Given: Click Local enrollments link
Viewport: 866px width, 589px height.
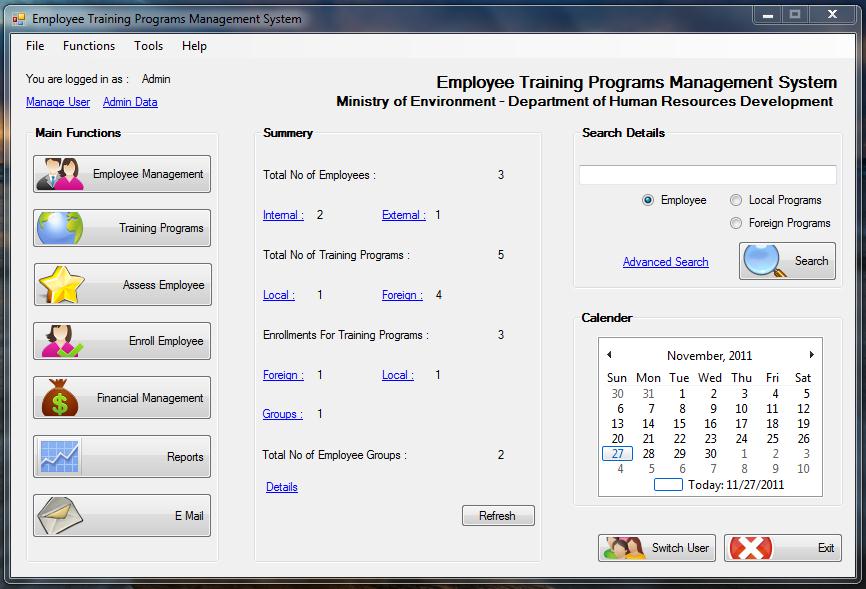Looking at the screenshot, I should [x=398, y=375].
